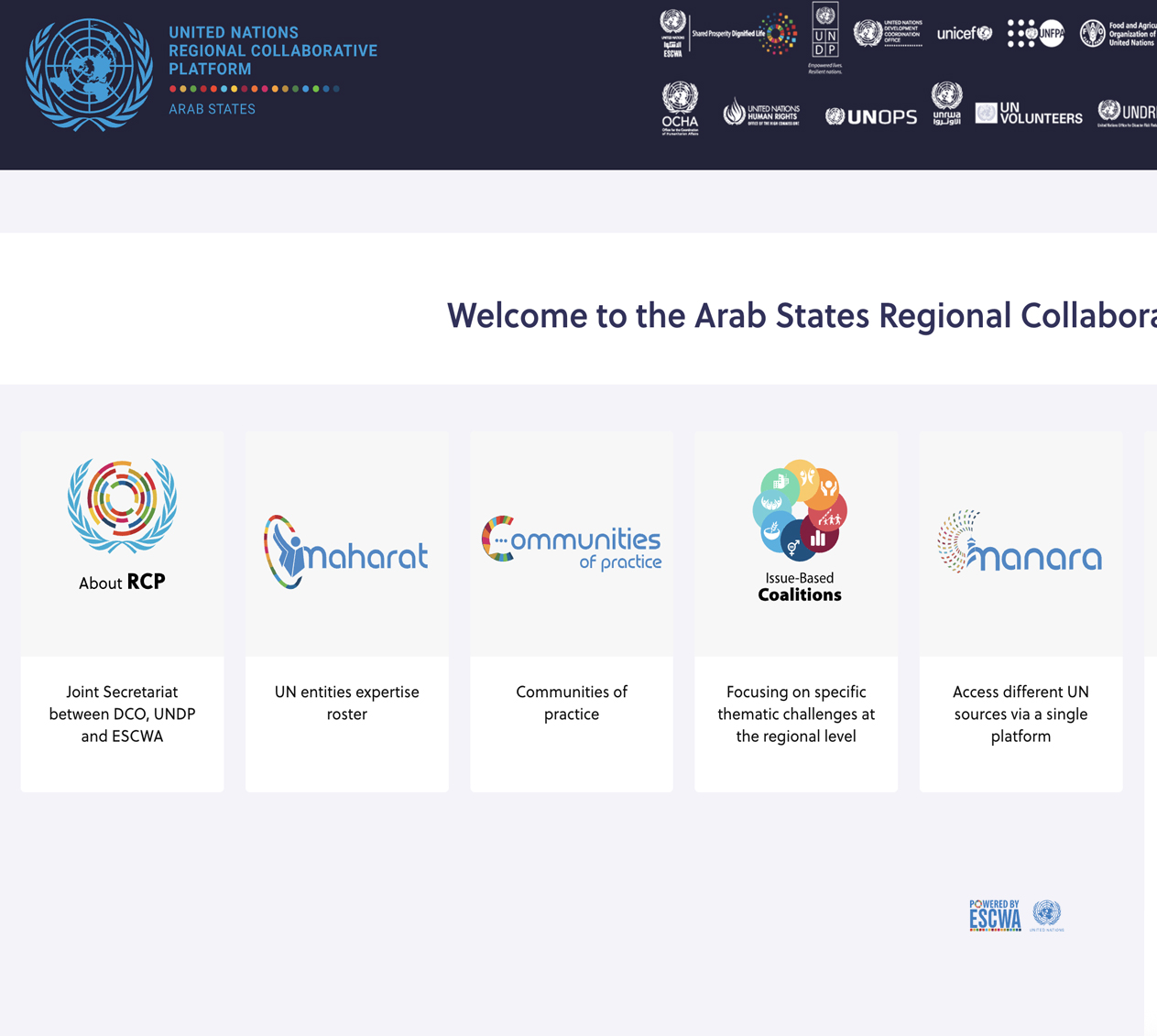
Task: Select the maharat card logo
Action: tap(346, 552)
